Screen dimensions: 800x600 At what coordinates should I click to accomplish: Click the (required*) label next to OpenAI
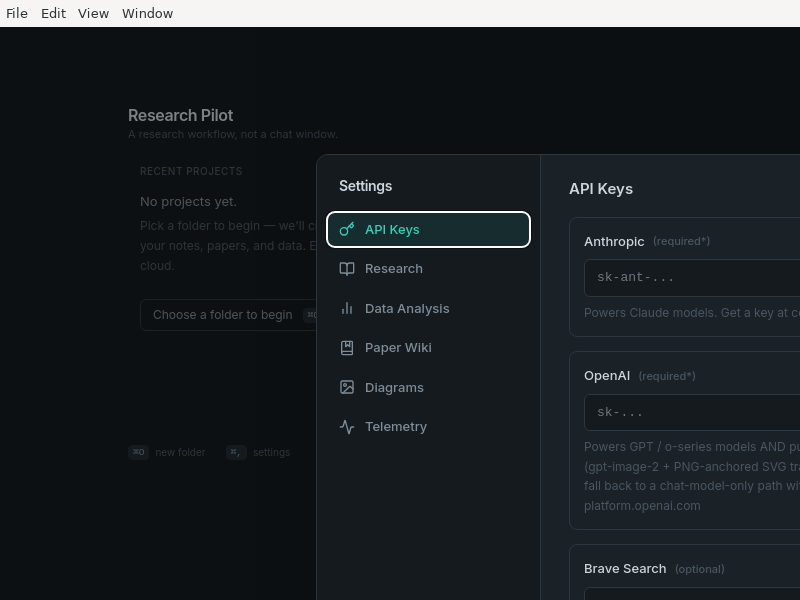pyautogui.click(x=667, y=377)
